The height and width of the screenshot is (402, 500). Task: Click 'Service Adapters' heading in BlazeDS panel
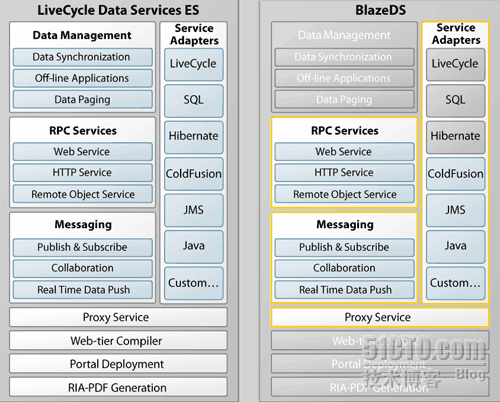(x=456, y=34)
